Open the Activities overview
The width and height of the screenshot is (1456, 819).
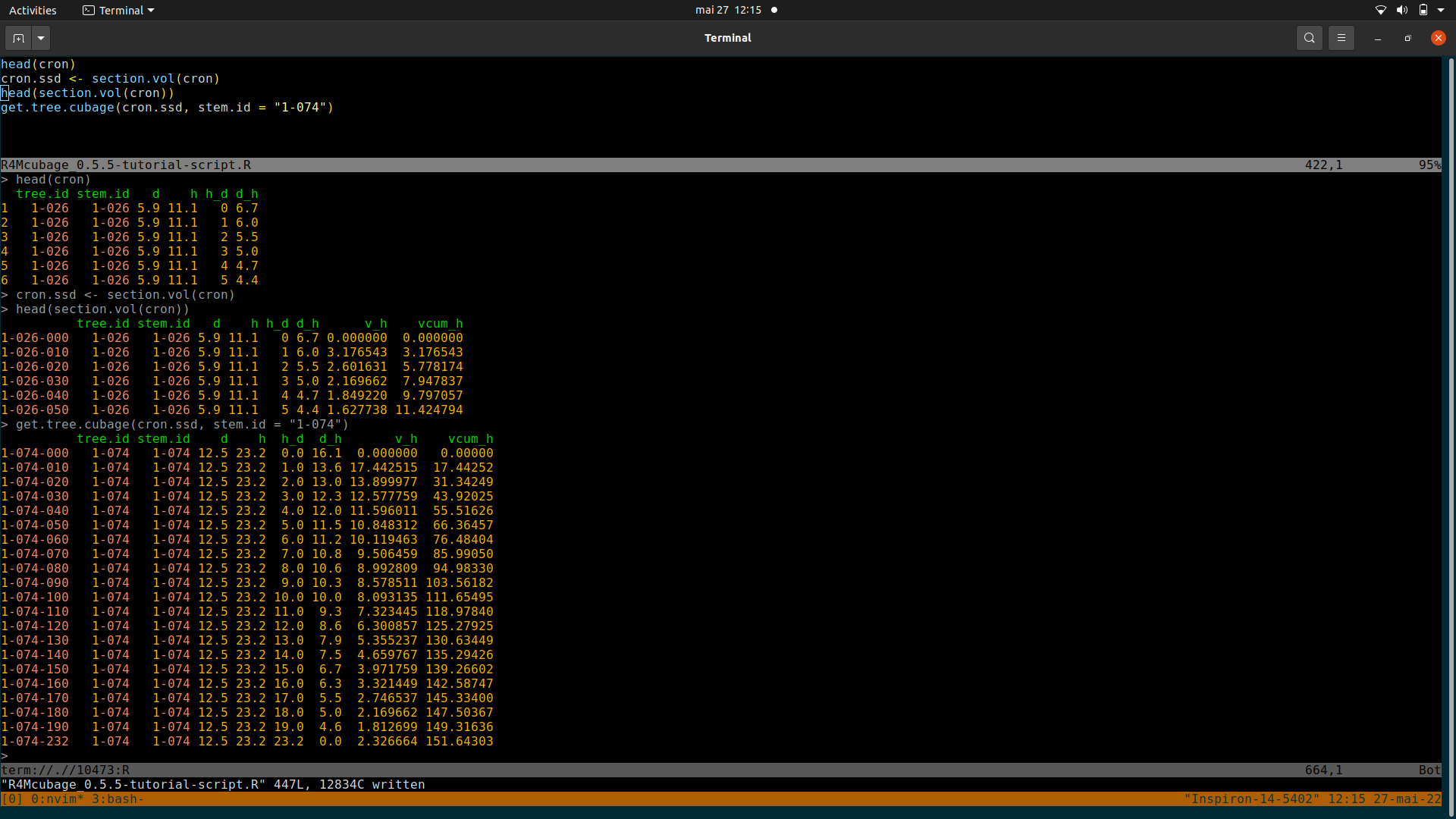click(33, 10)
